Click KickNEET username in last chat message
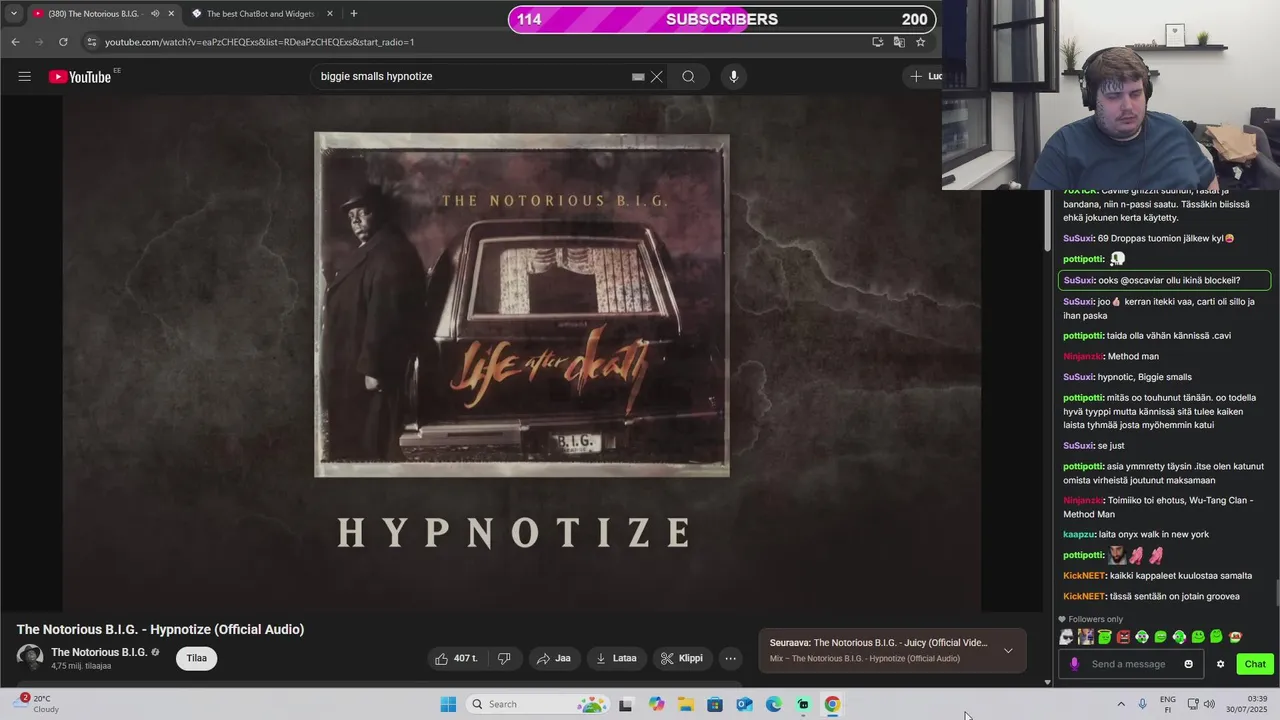Image resolution: width=1280 pixels, height=720 pixels. click(x=1083, y=597)
